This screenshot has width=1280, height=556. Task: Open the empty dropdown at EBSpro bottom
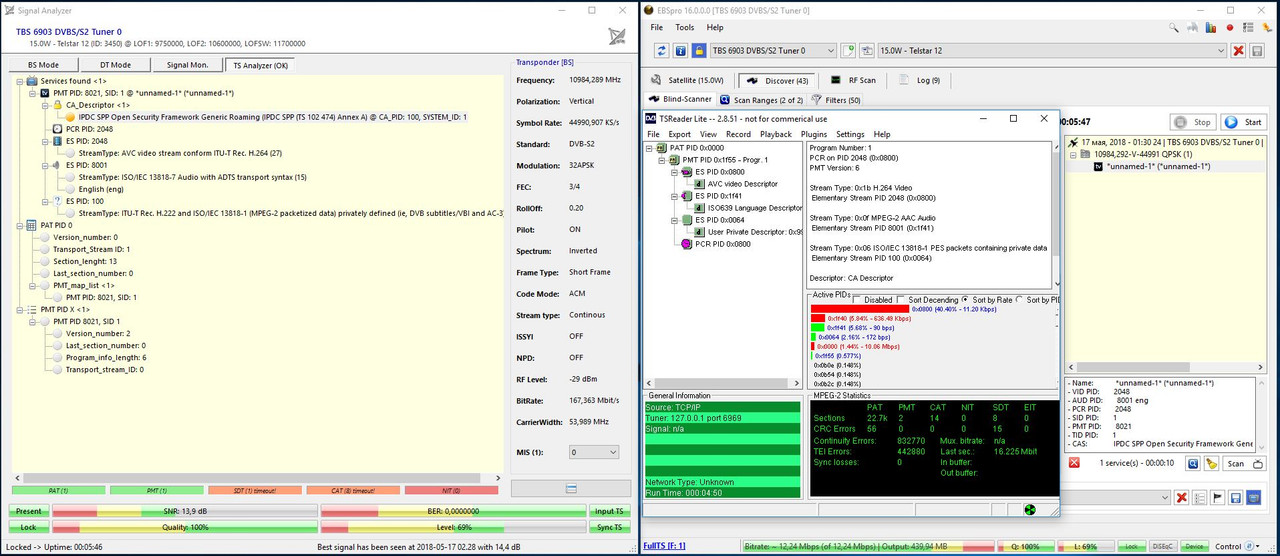pyautogui.click(x=1118, y=497)
